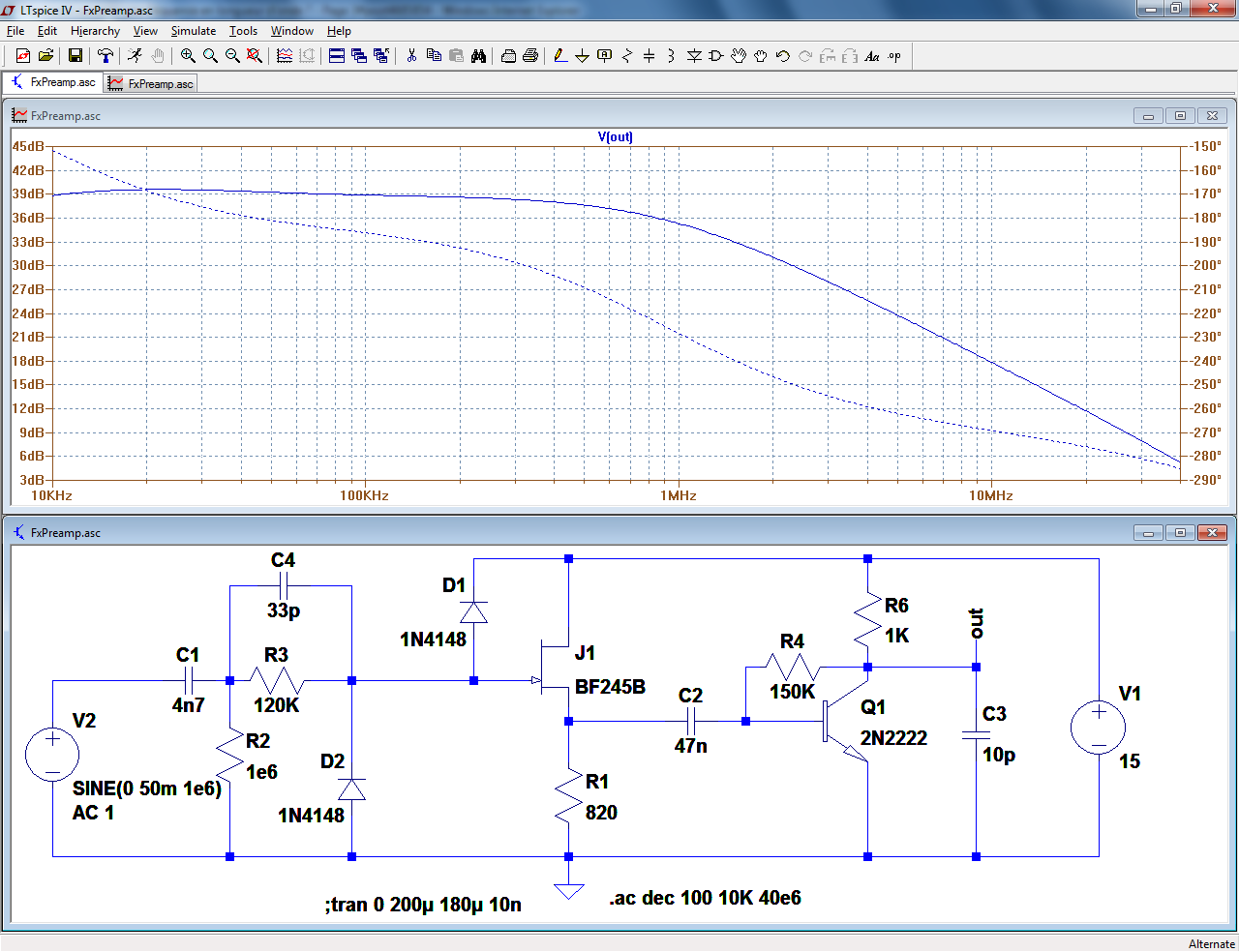Open the Help menu

(339, 31)
